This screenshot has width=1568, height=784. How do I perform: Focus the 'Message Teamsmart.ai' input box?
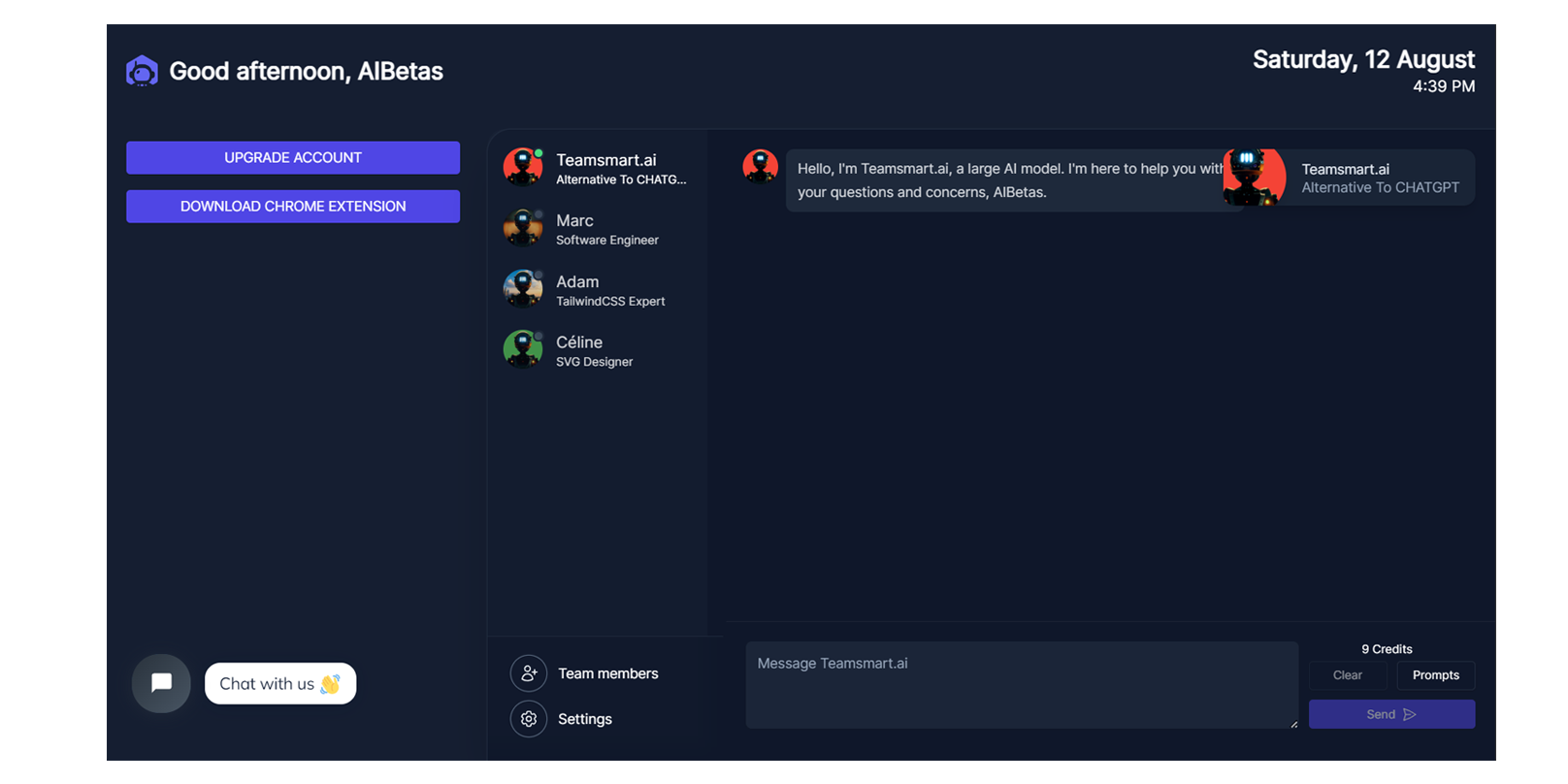pos(1022,685)
